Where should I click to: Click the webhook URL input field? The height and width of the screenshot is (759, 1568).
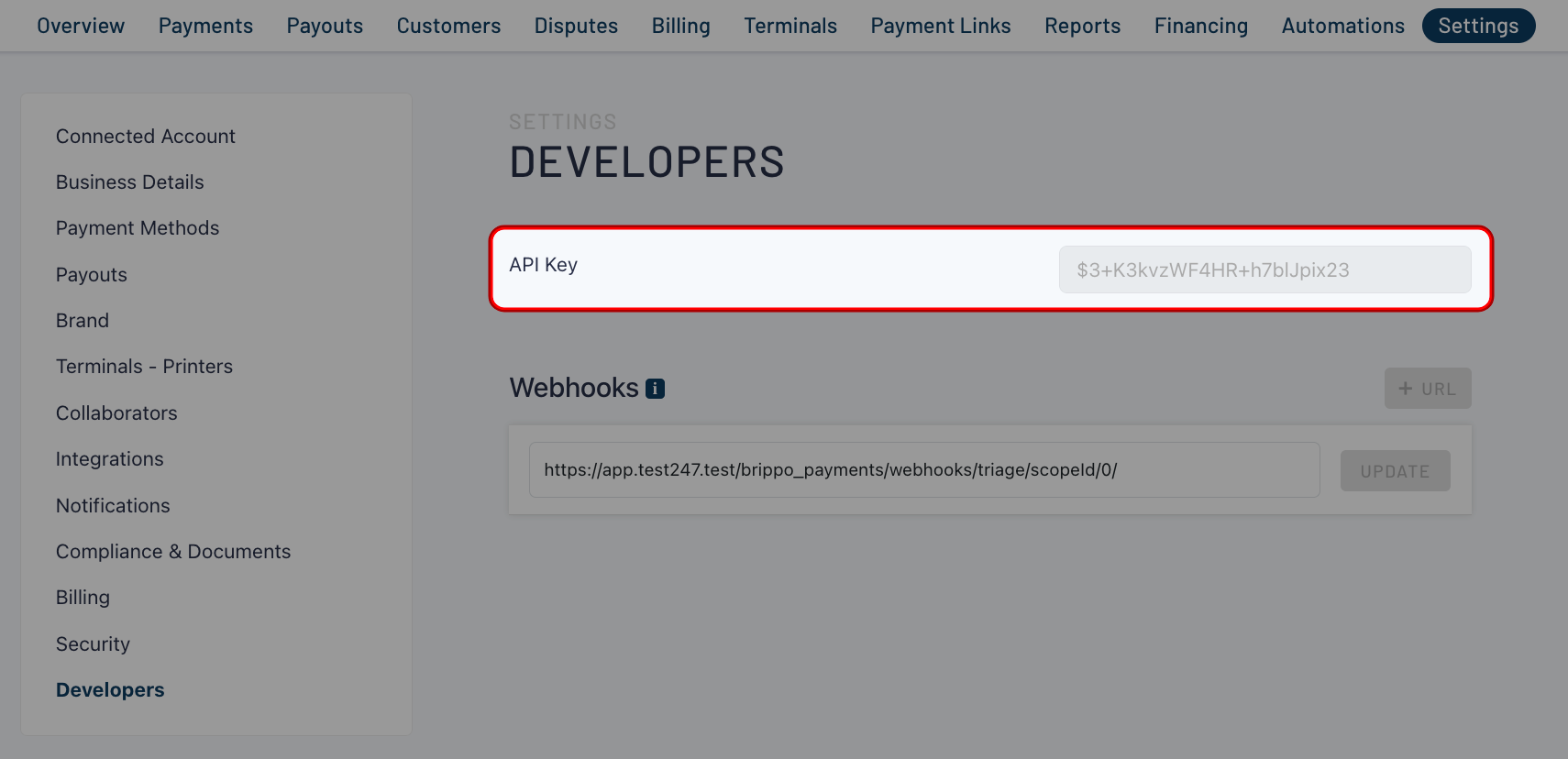(923, 470)
